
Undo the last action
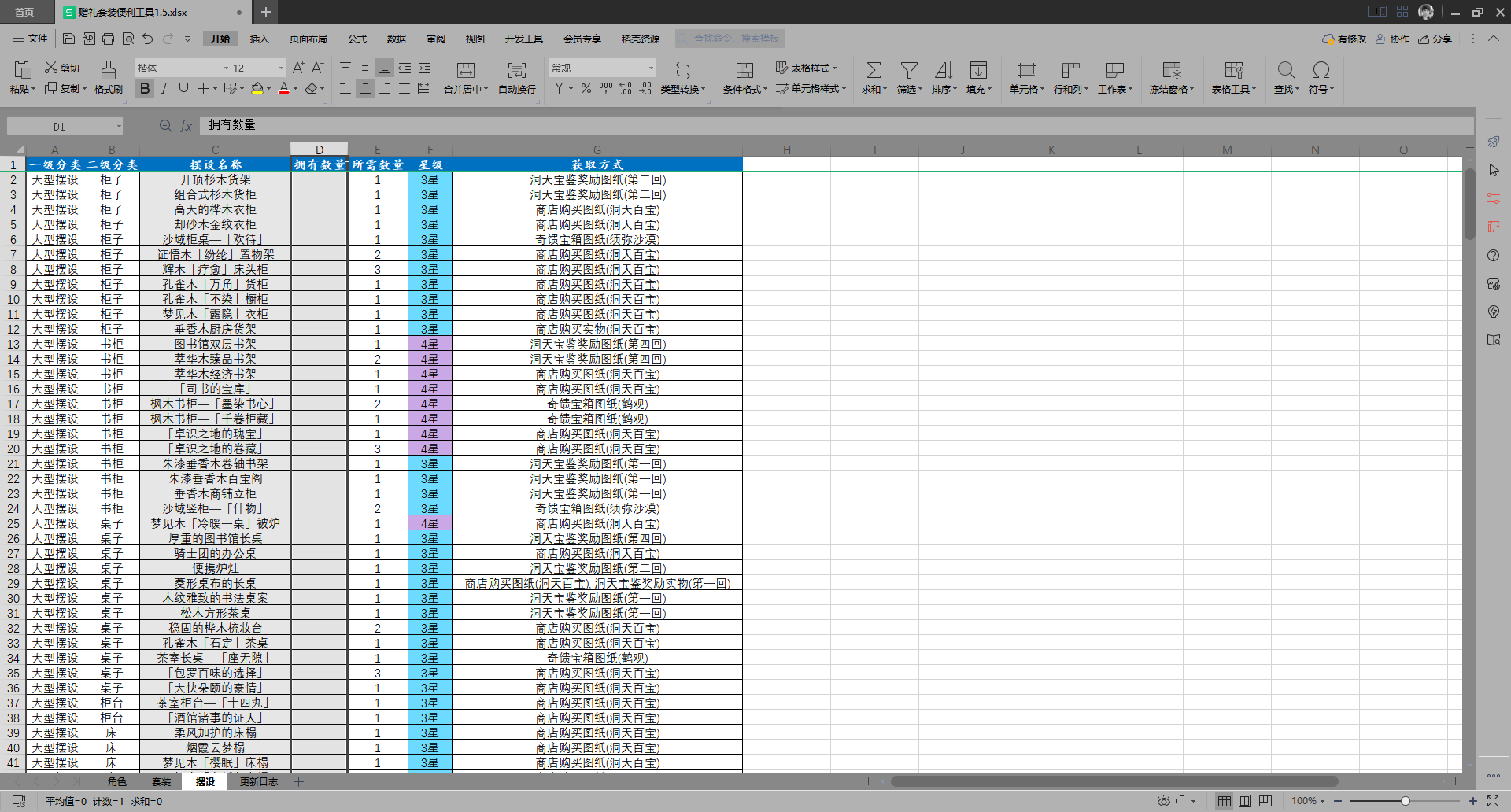pos(147,39)
